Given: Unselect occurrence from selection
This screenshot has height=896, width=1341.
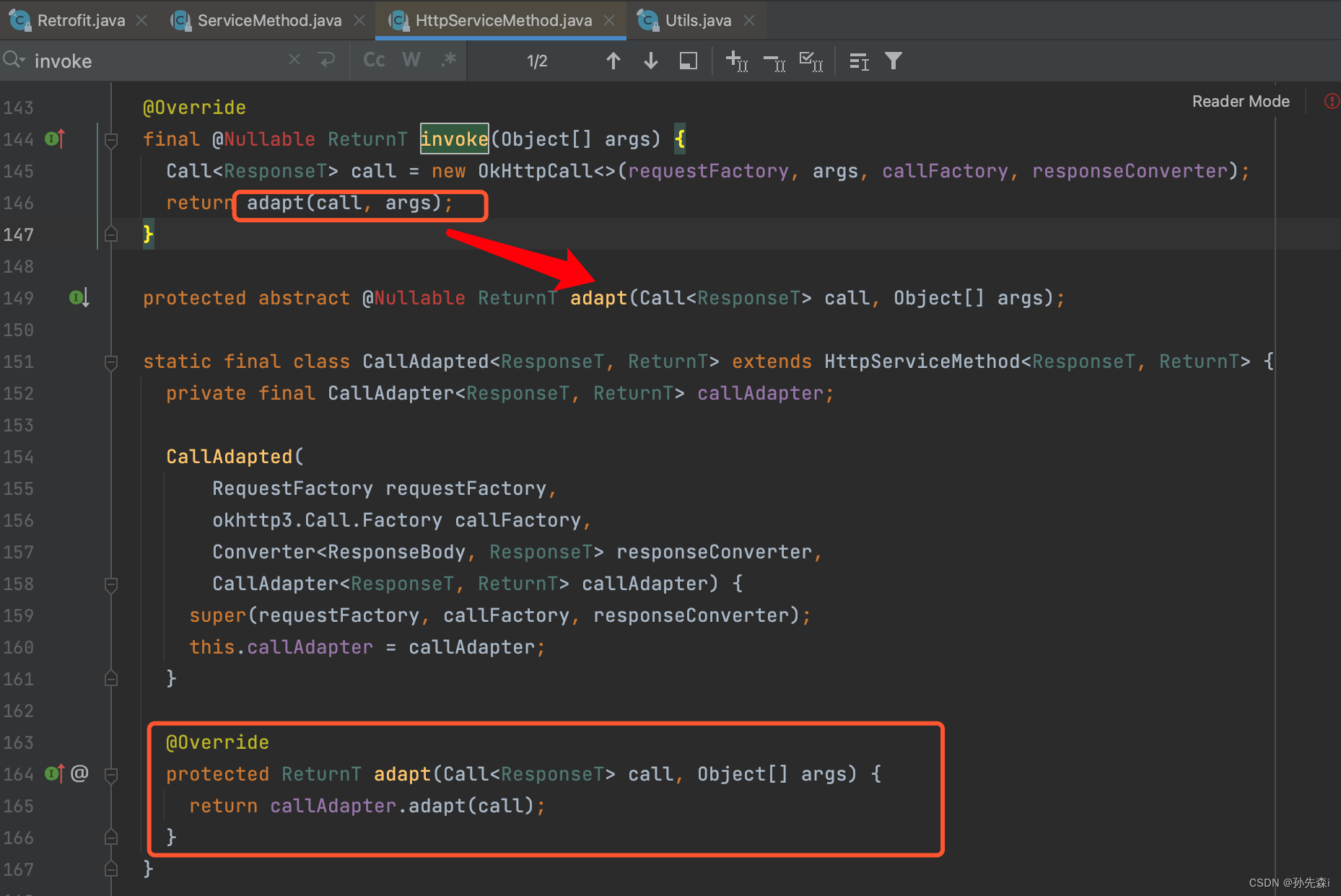Looking at the screenshot, I should pos(774,62).
